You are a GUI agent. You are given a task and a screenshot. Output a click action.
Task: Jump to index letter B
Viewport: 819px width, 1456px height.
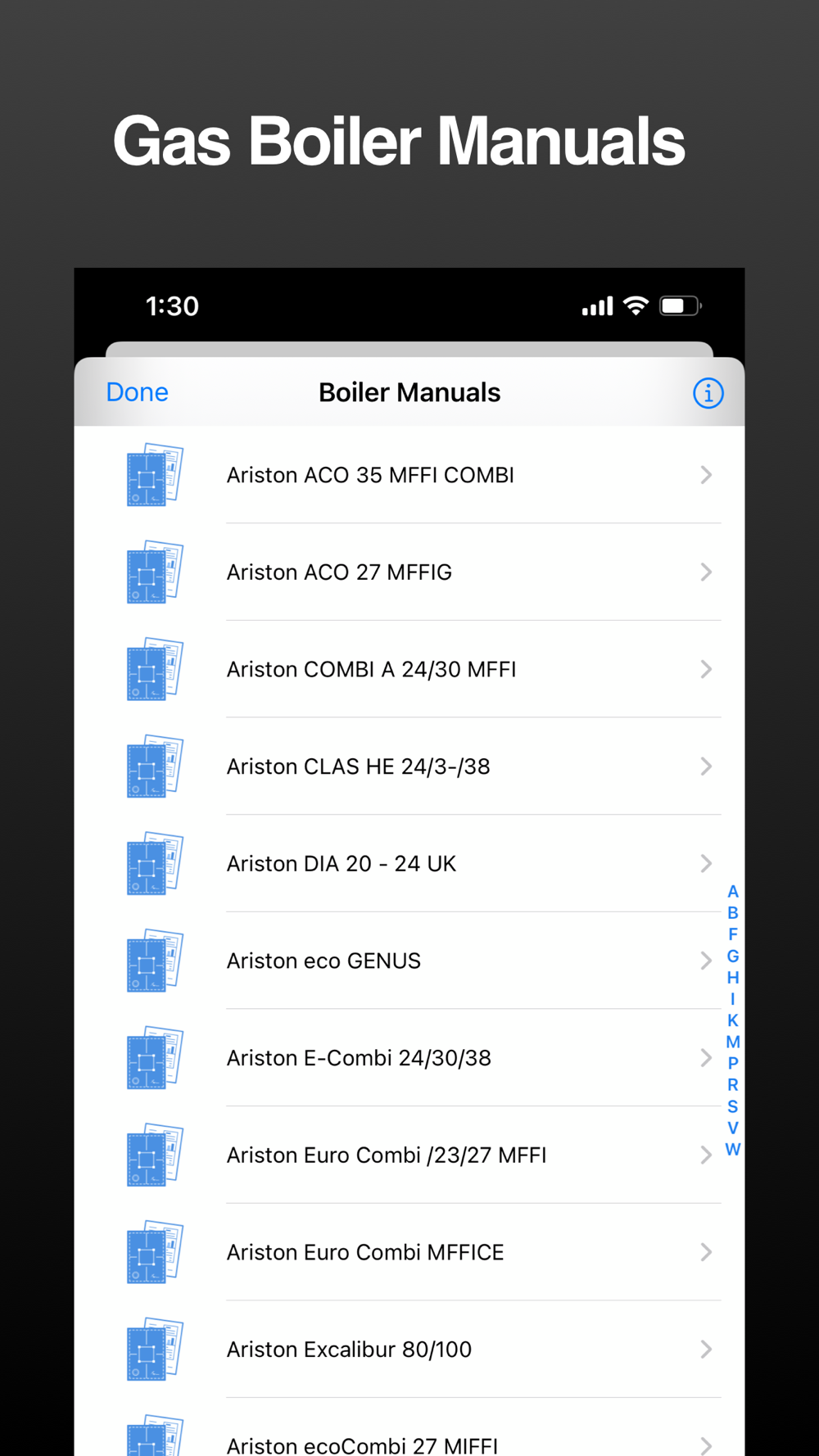click(733, 913)
